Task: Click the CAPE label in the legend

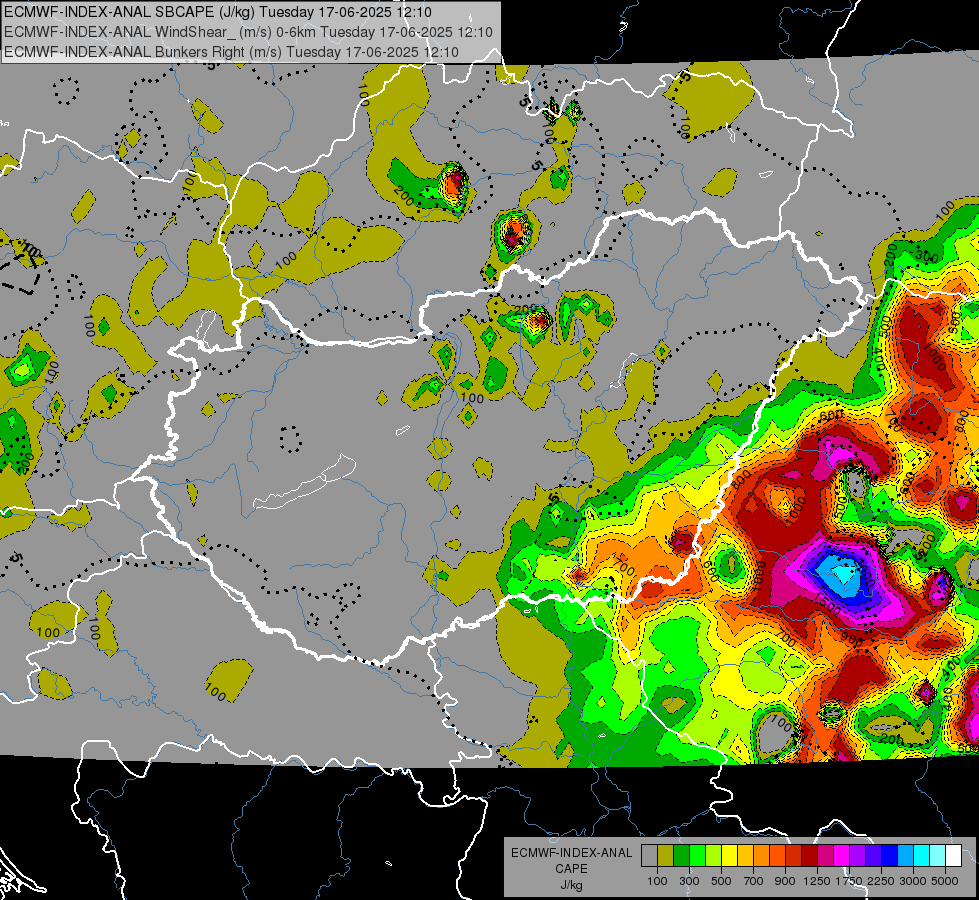Action: pyautogui.click(x=571, y=869)
